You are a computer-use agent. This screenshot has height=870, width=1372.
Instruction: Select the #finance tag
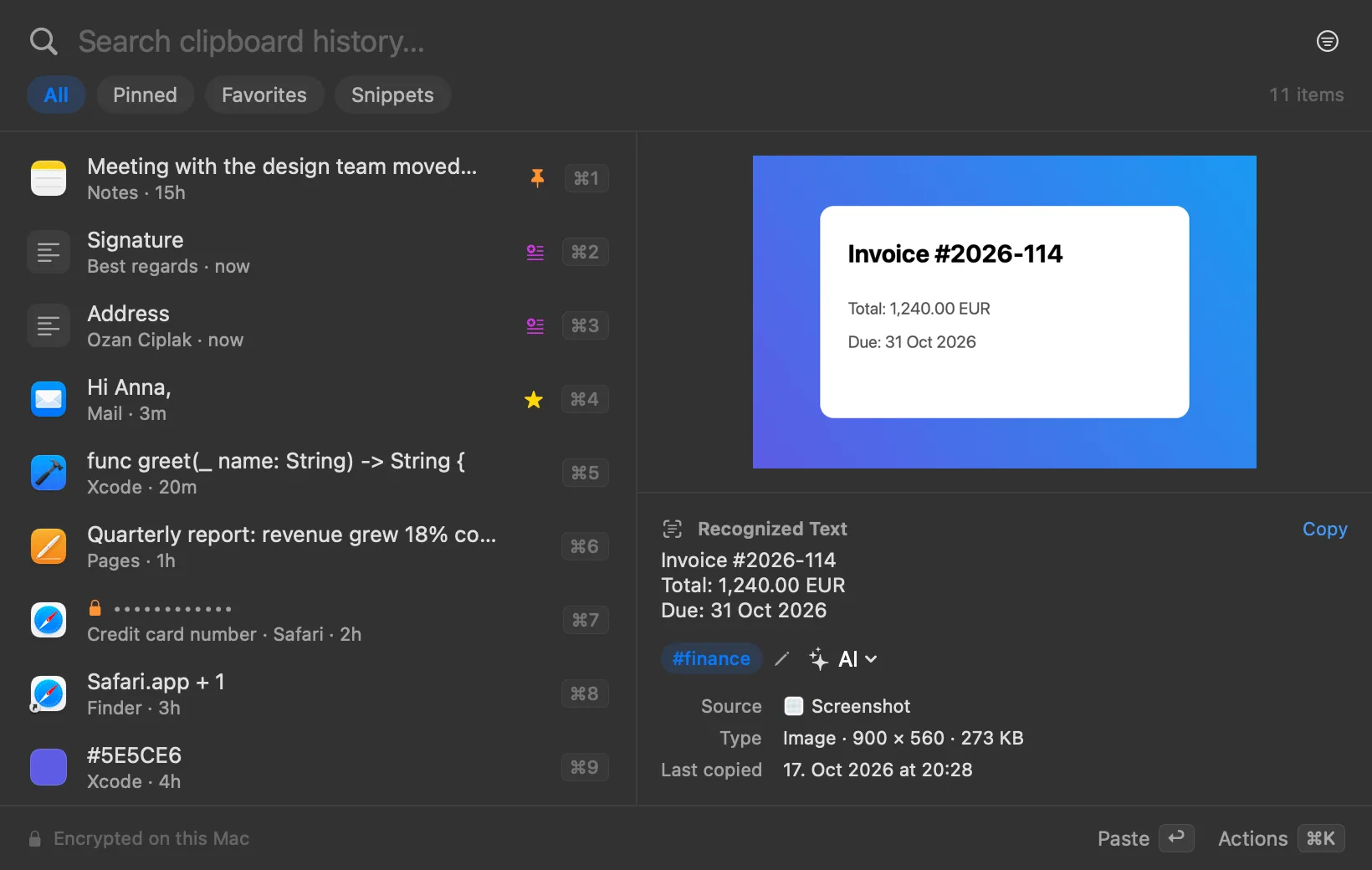[711, 658]
